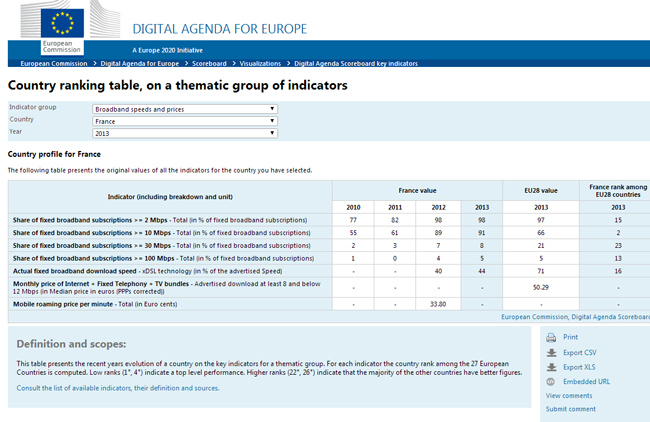
Task: Expand the Country dropdown showing France
Action: click(x=184, y=120)
